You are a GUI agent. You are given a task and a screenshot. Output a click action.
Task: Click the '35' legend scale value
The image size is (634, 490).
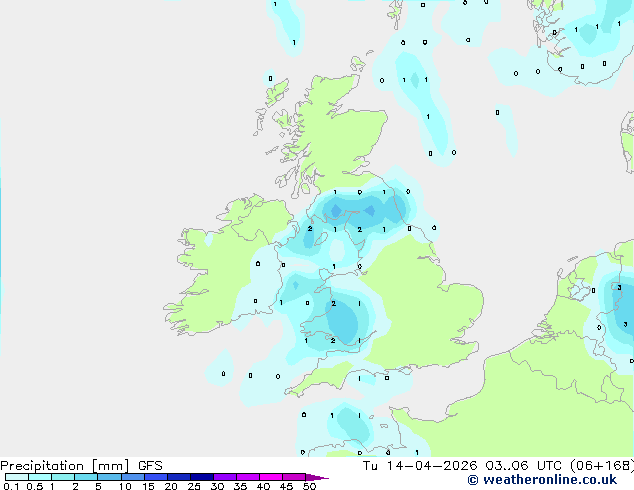[x=240, y=486]
